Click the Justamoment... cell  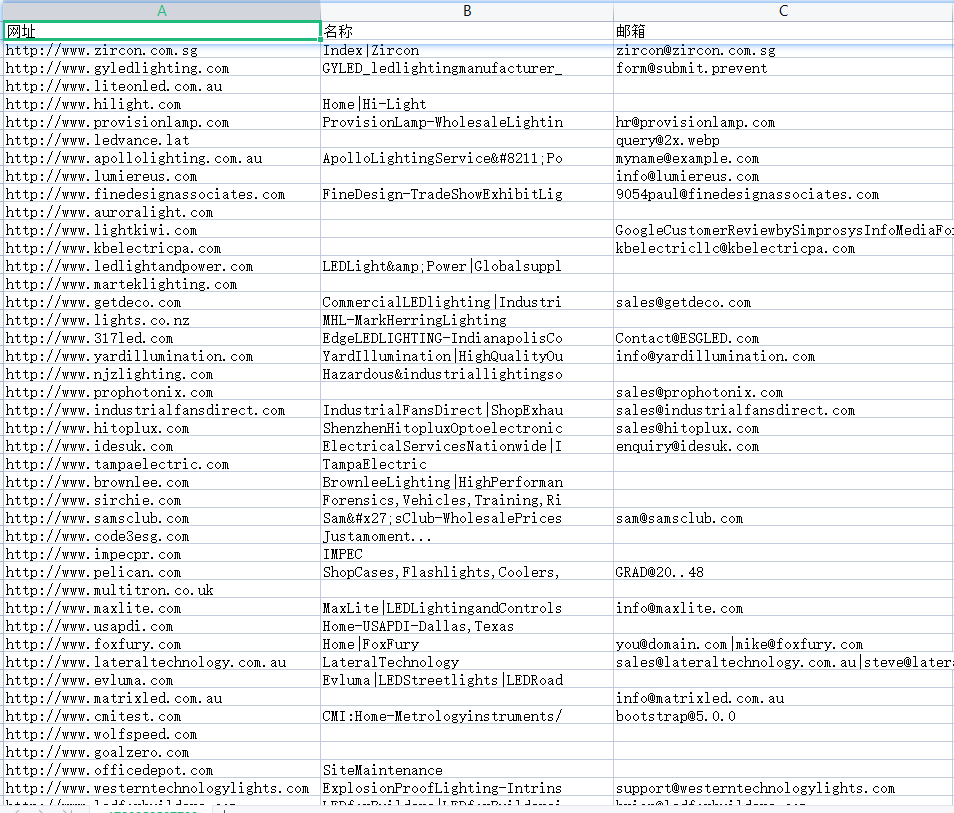point(467,536)
